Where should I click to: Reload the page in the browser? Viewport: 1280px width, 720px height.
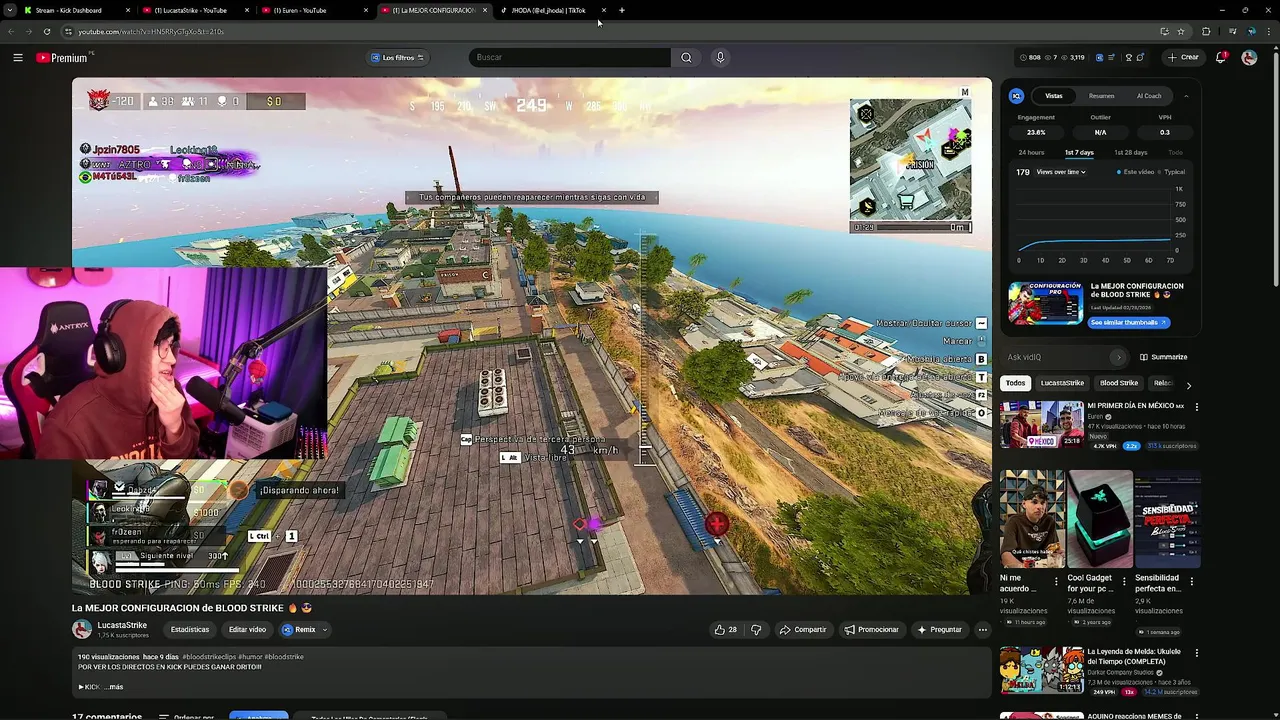point(47,31)
